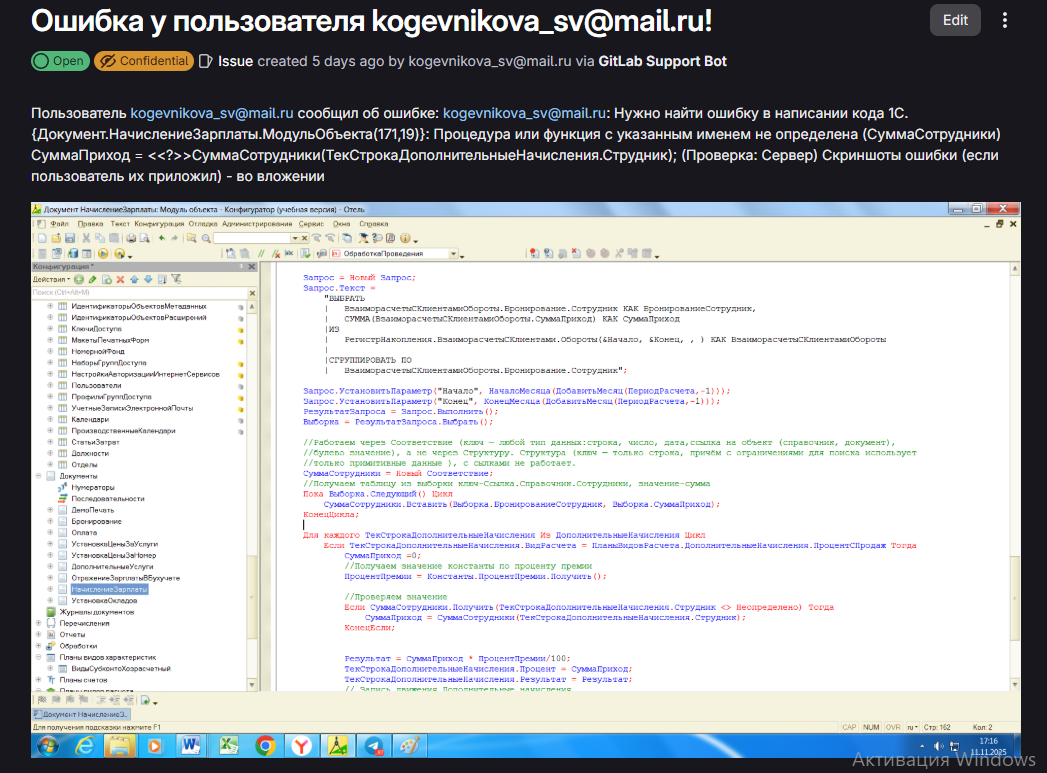Open the Администрирование menu in the Configurator

pos(257,224)
